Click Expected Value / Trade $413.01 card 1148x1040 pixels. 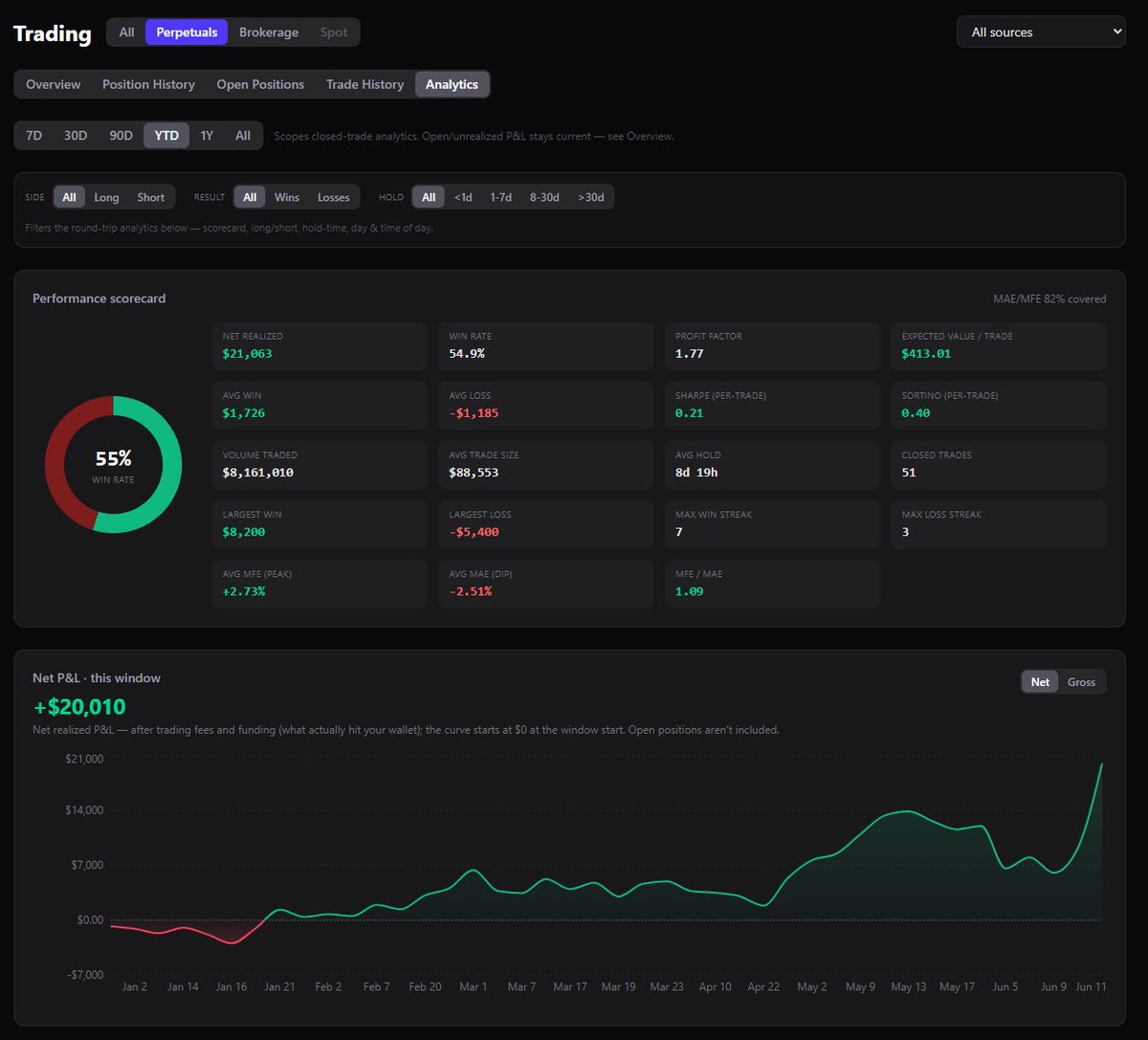click(x=999, y=345)
